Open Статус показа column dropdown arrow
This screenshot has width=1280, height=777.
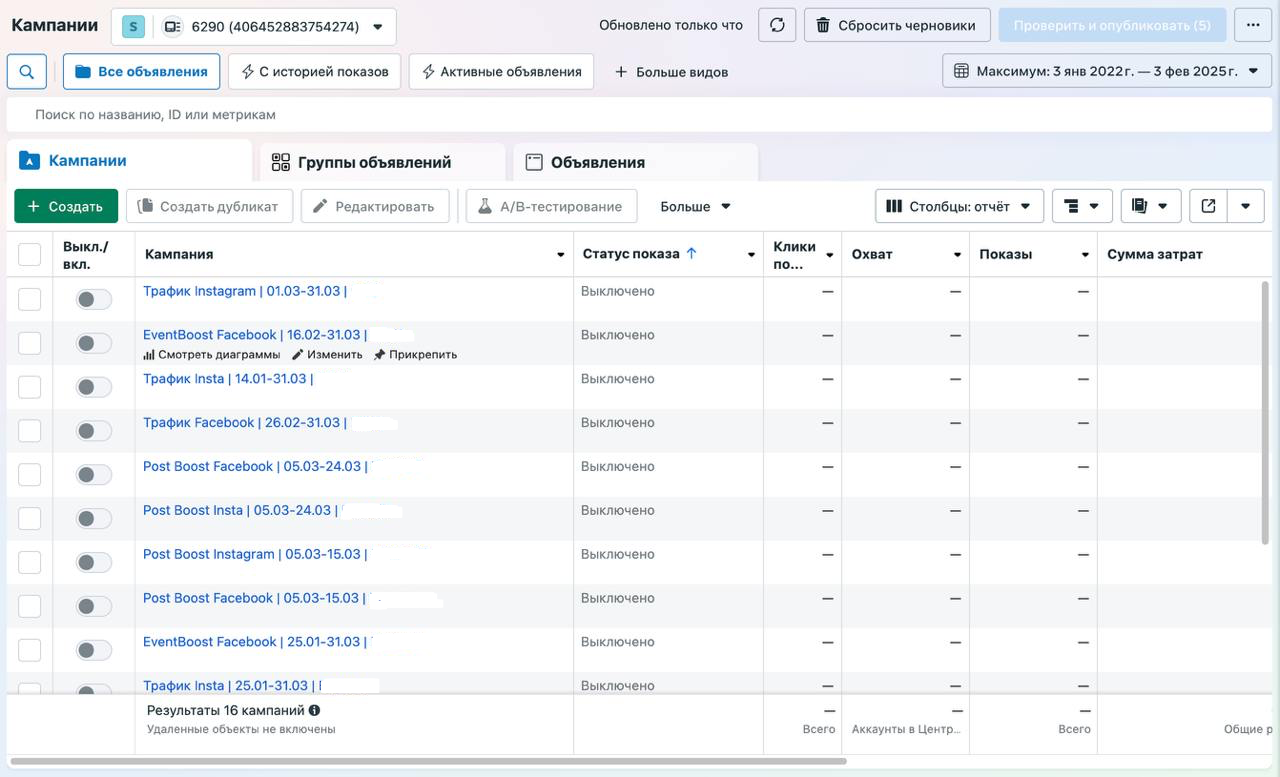[x=751, y=255]
